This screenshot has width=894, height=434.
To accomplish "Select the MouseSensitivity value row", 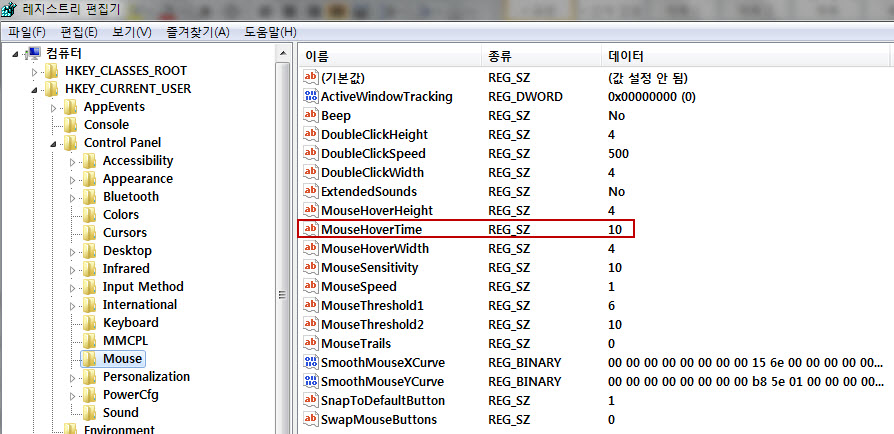I will point(369,268).
